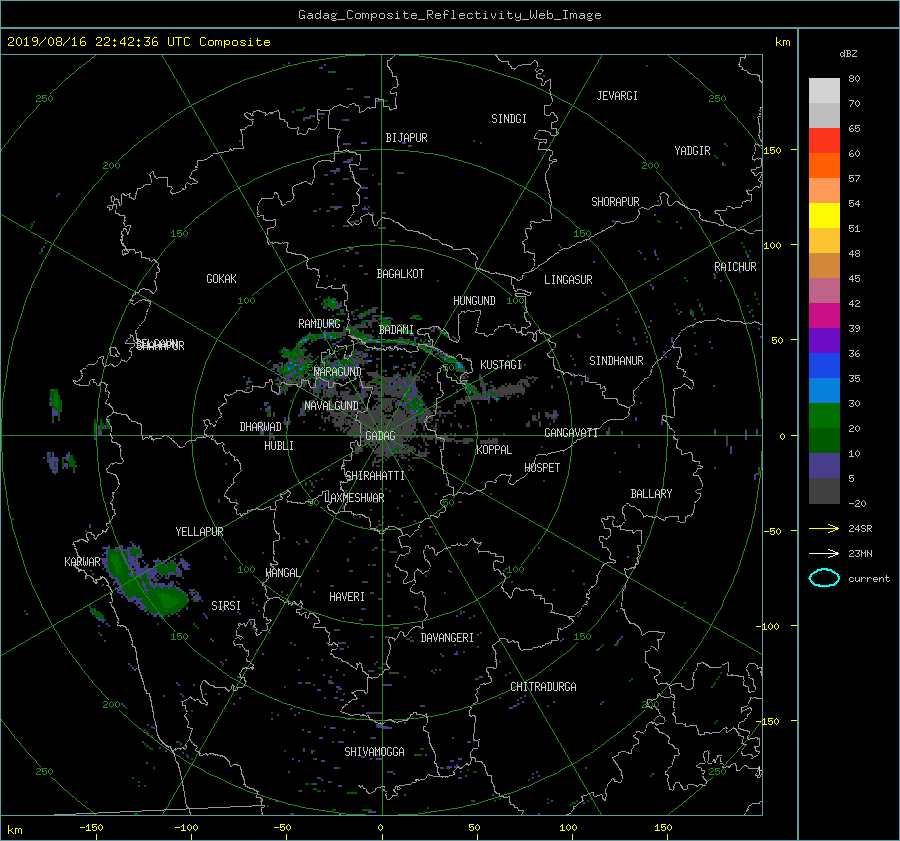Image resolution: width=900 pixels, height=841 pixels.
Task: Click the HUNGUND city label
Action: coord(474,301)
